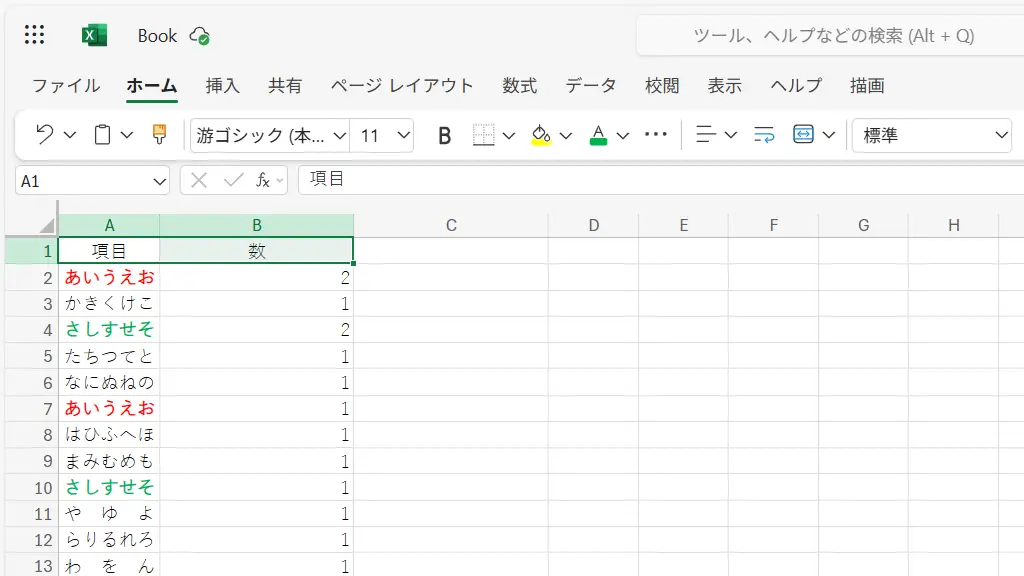Select cell まみむめも
The image size is (1024, 576).
coord(109,461)
